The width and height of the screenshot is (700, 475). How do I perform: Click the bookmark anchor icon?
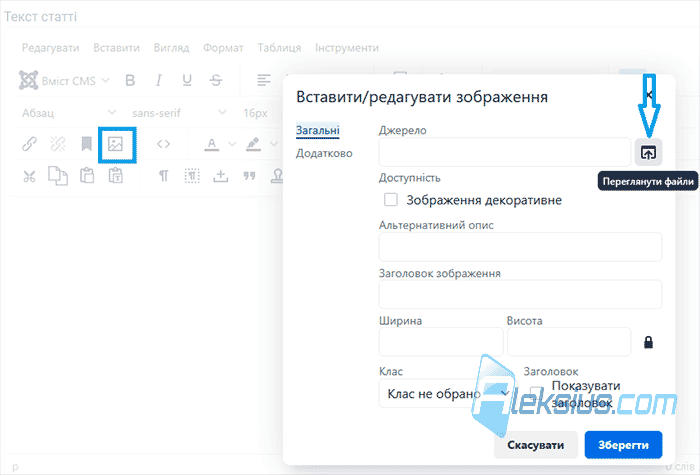86,144
